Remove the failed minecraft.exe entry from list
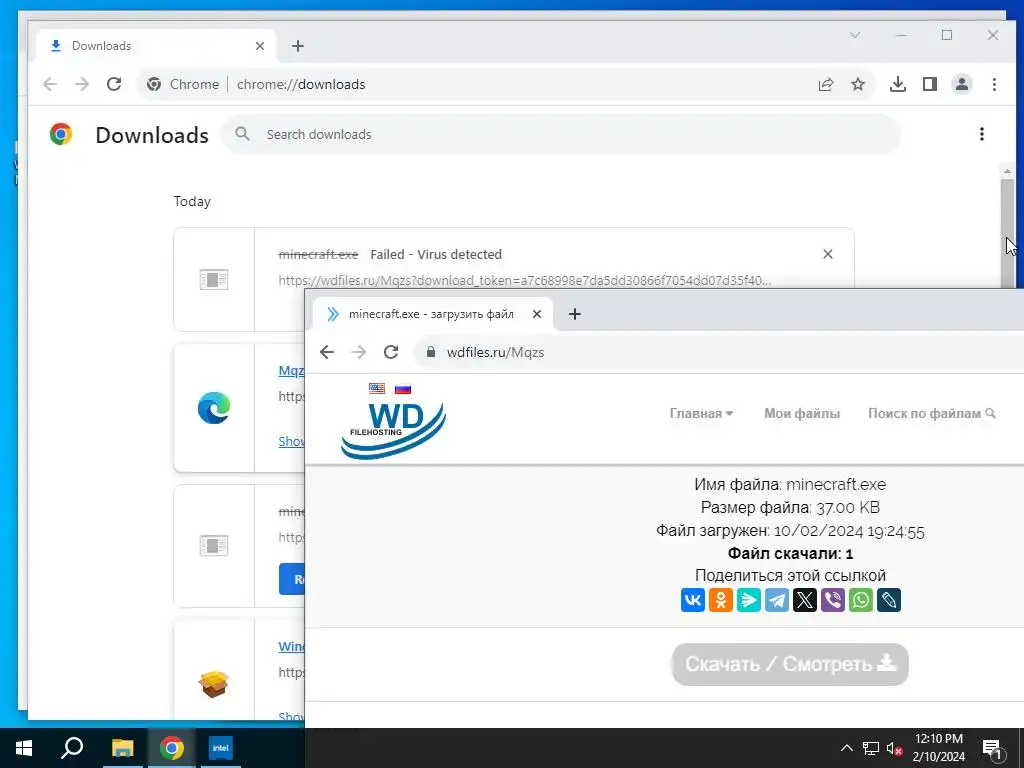This screenshot has width=1024, height=768. point(827,254)
